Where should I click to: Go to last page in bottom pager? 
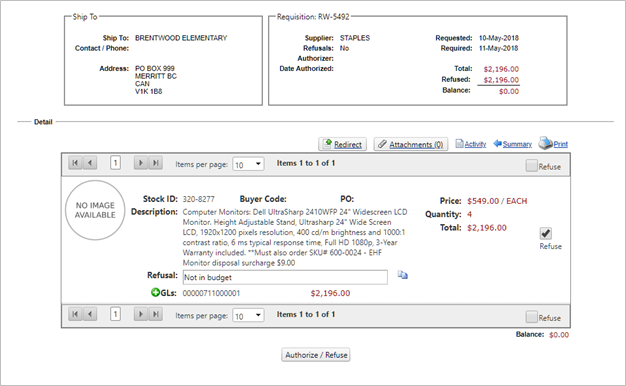point(156,314)
